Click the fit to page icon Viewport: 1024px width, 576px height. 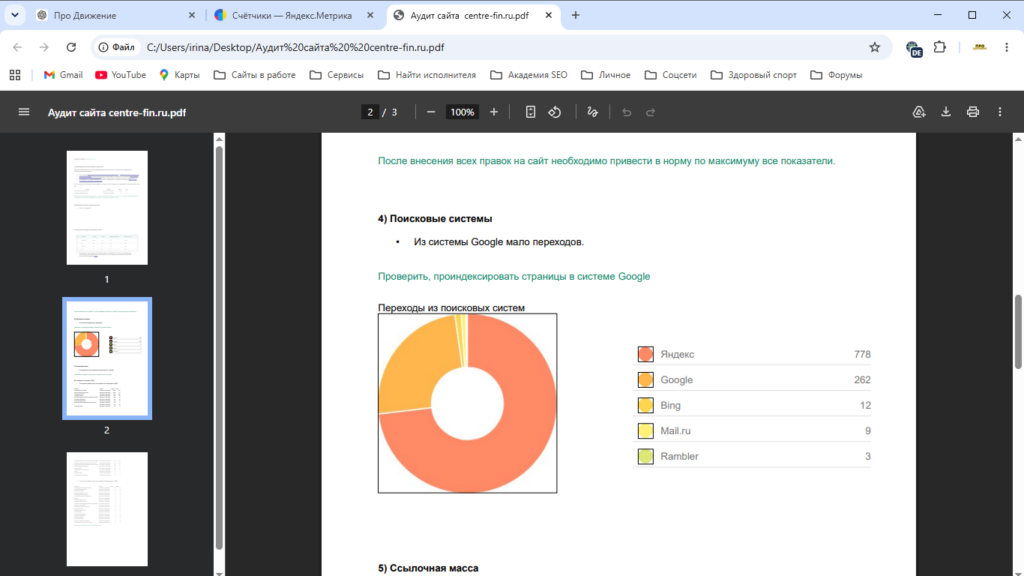pos(530,112)
